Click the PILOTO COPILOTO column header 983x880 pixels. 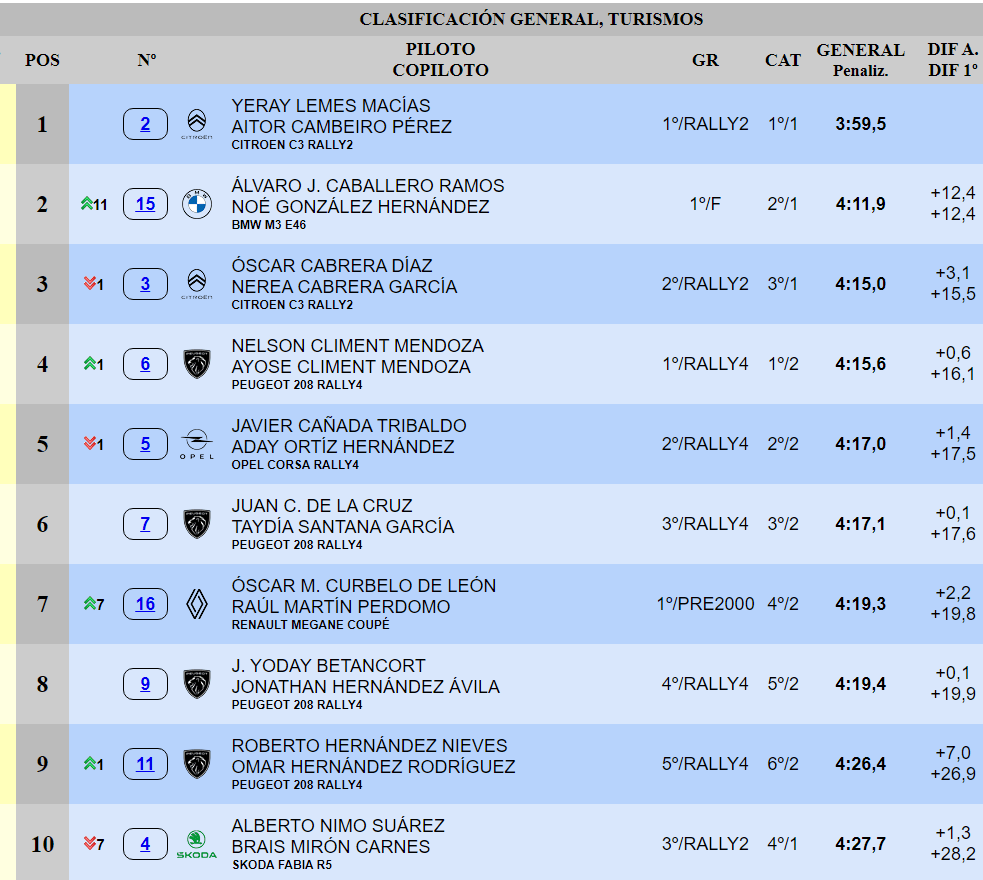pyautogui.click(x=440, y=60)
